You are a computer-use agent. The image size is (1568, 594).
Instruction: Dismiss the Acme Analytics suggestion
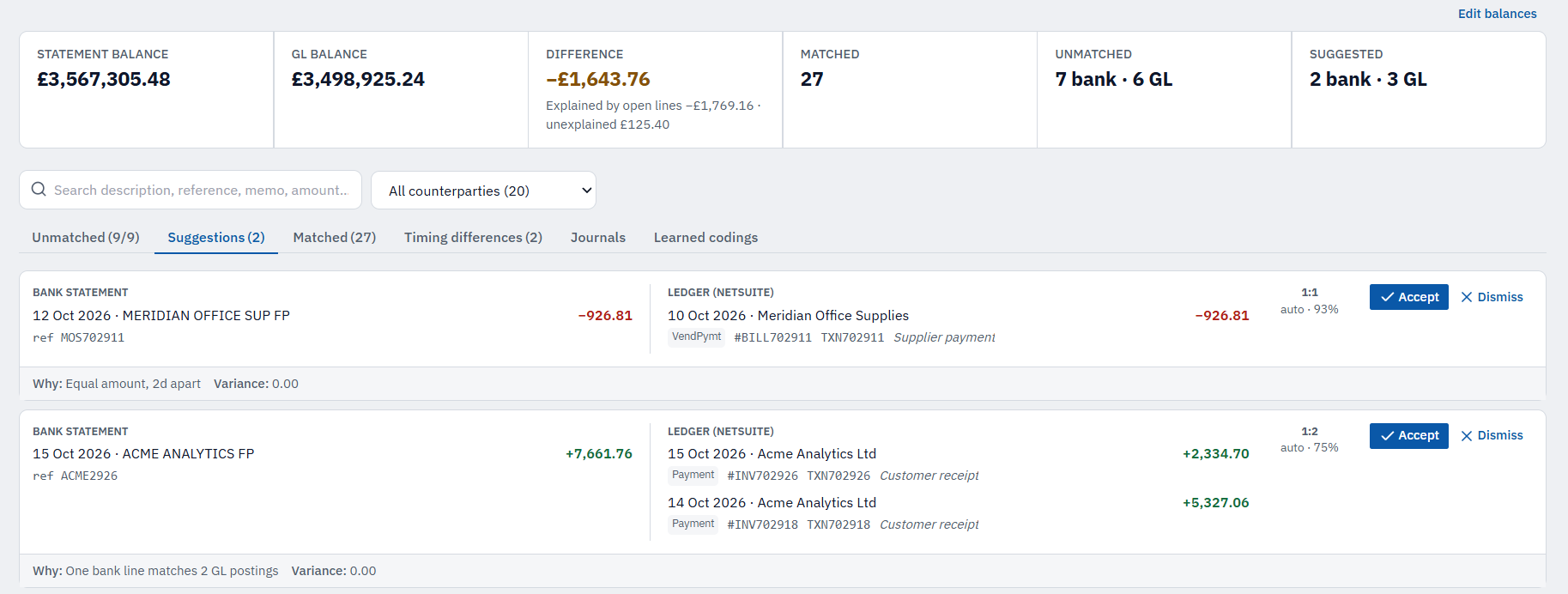1492,436
